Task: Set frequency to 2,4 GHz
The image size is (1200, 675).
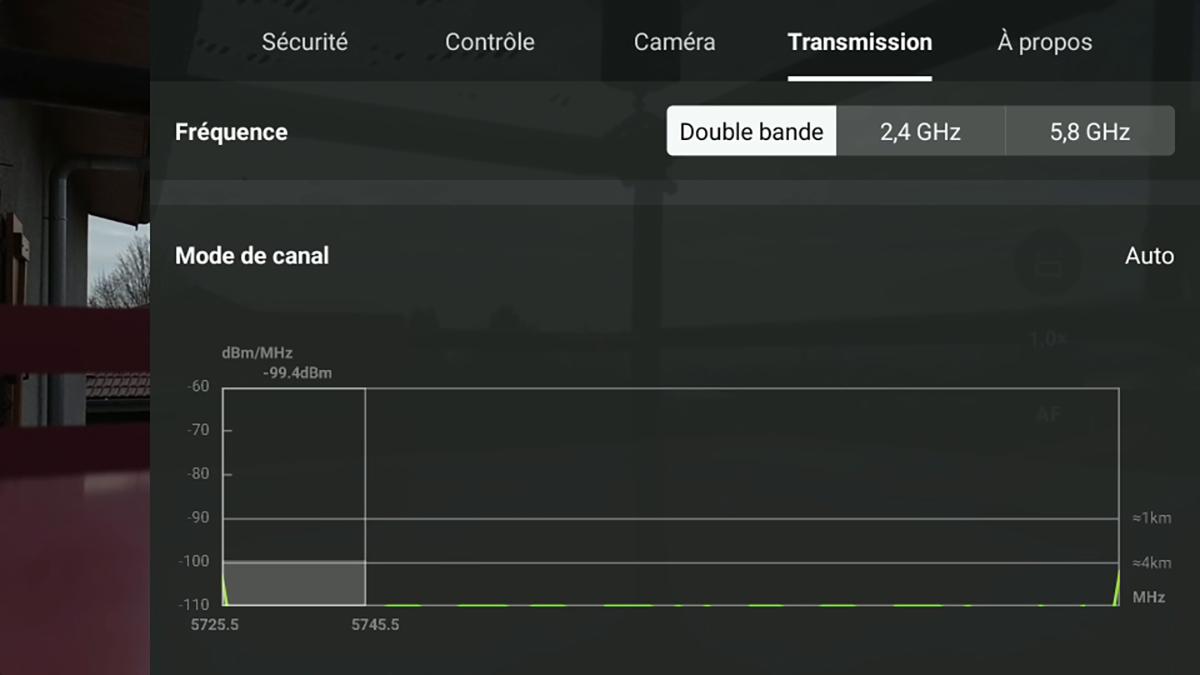Action: pyautogui.click(x=921, y=131)
